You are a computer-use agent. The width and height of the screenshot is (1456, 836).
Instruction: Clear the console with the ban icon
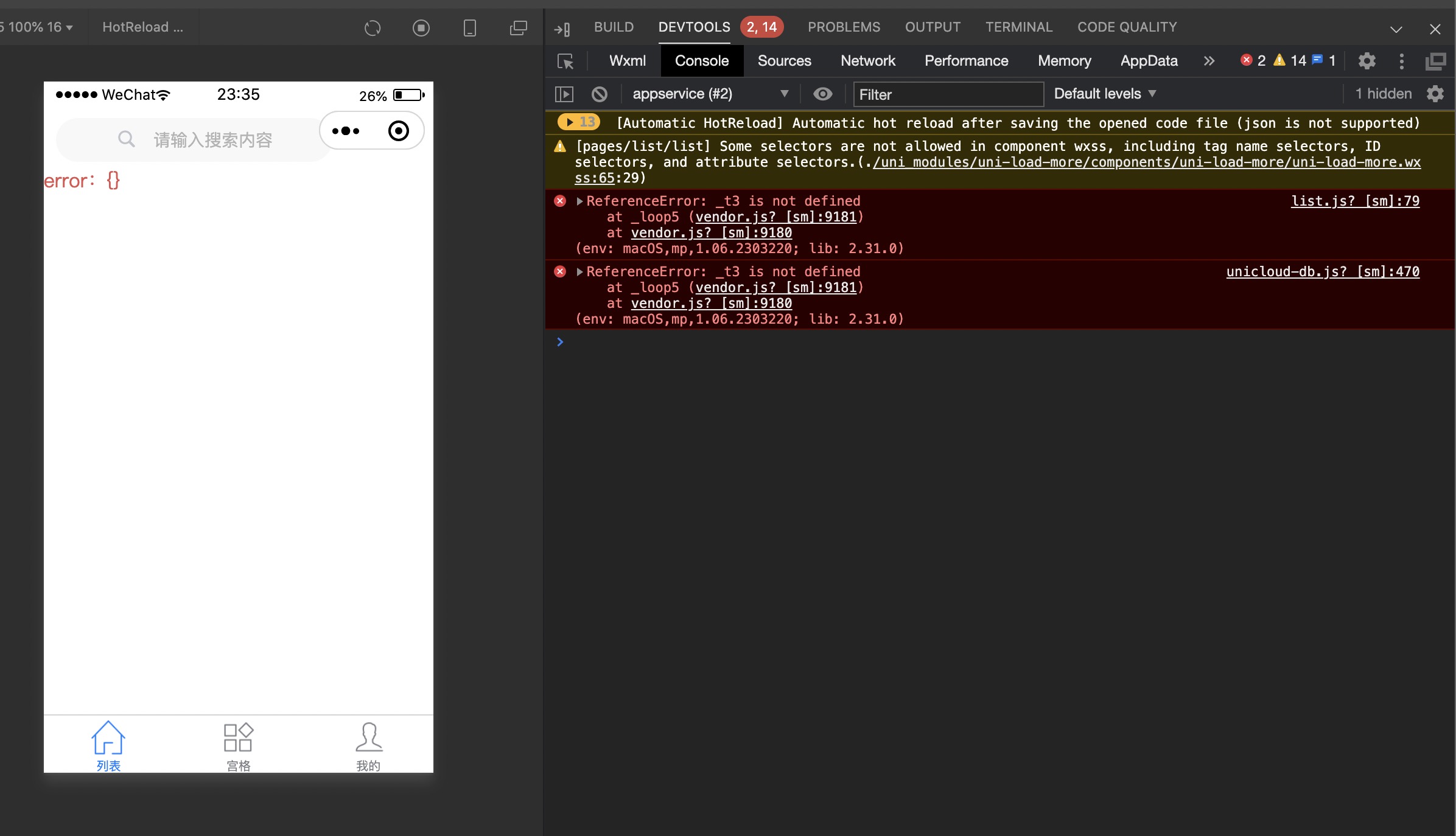(600, 94)
